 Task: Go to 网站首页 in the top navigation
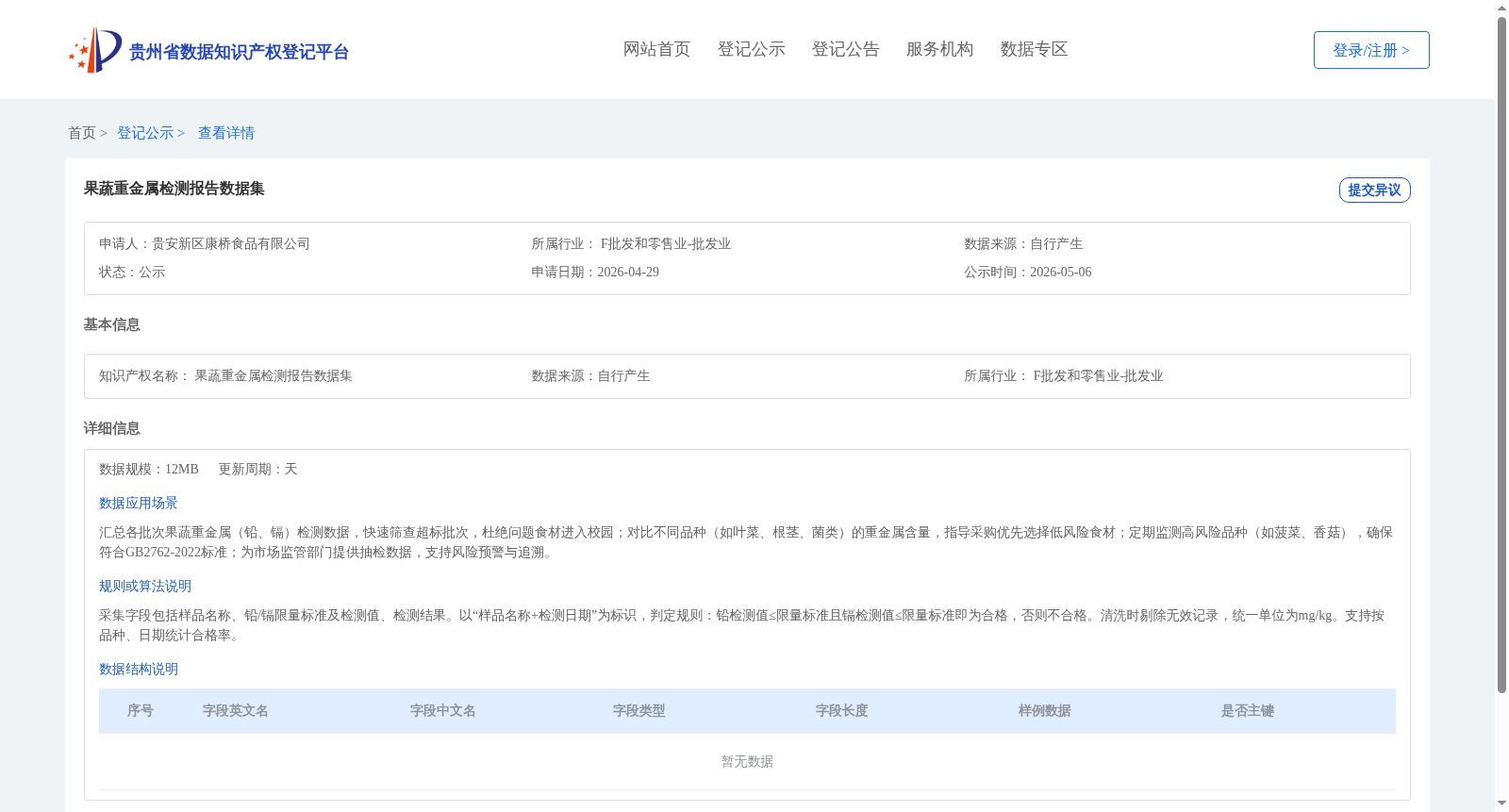tap(656, 49)
